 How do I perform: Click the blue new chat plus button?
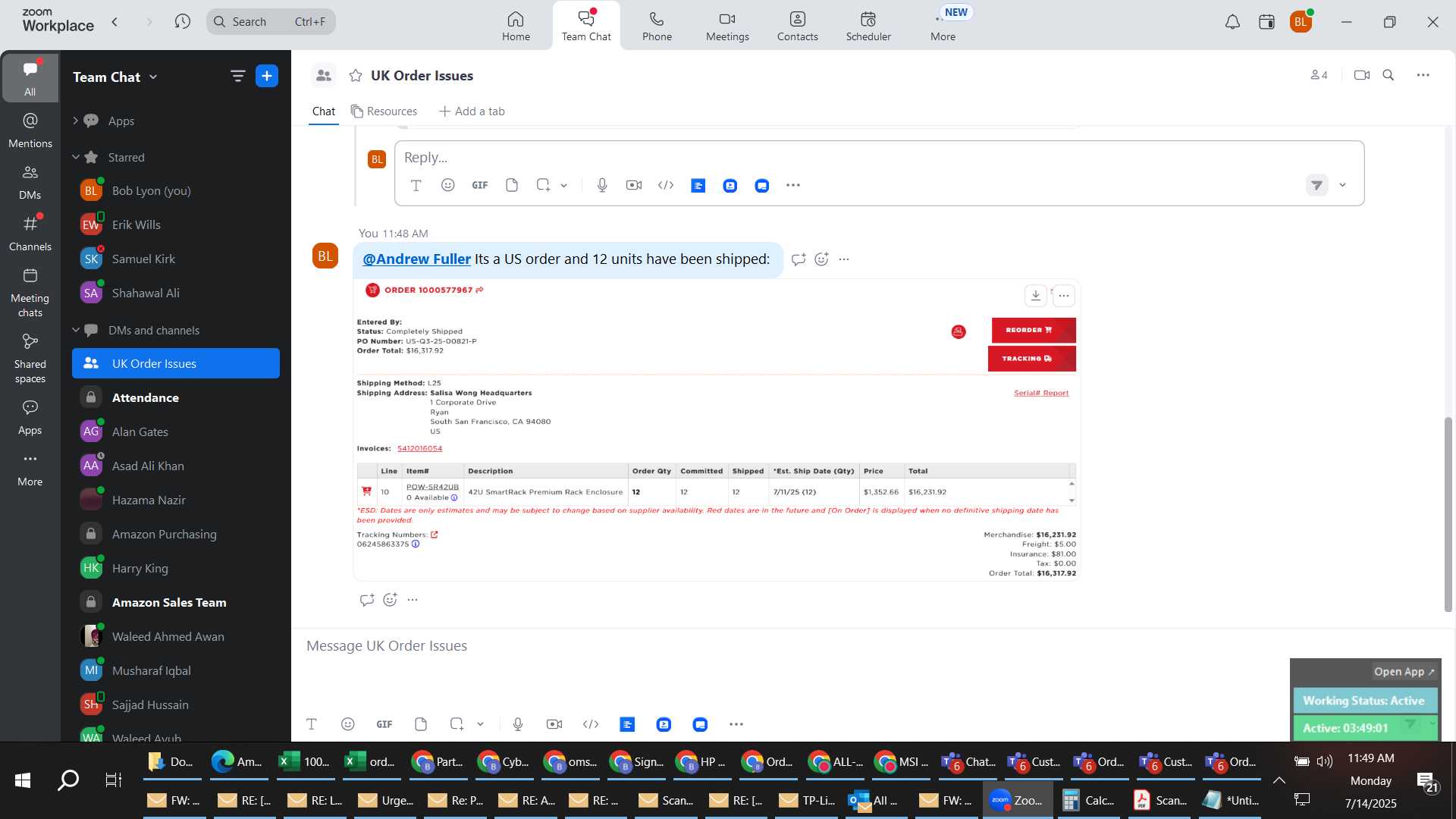pos(267,76)
